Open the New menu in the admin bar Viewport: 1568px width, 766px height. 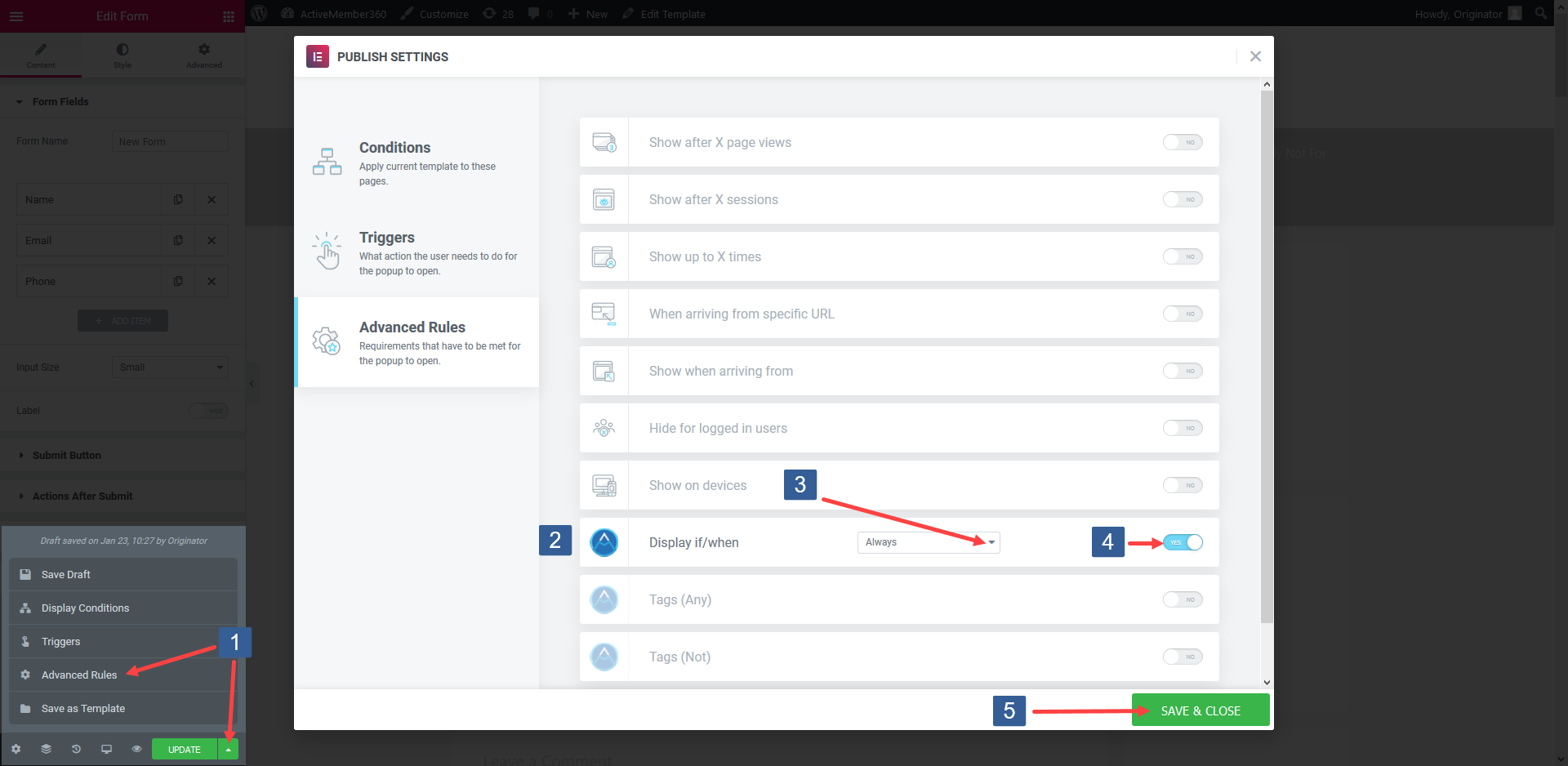tap(587, 13)
